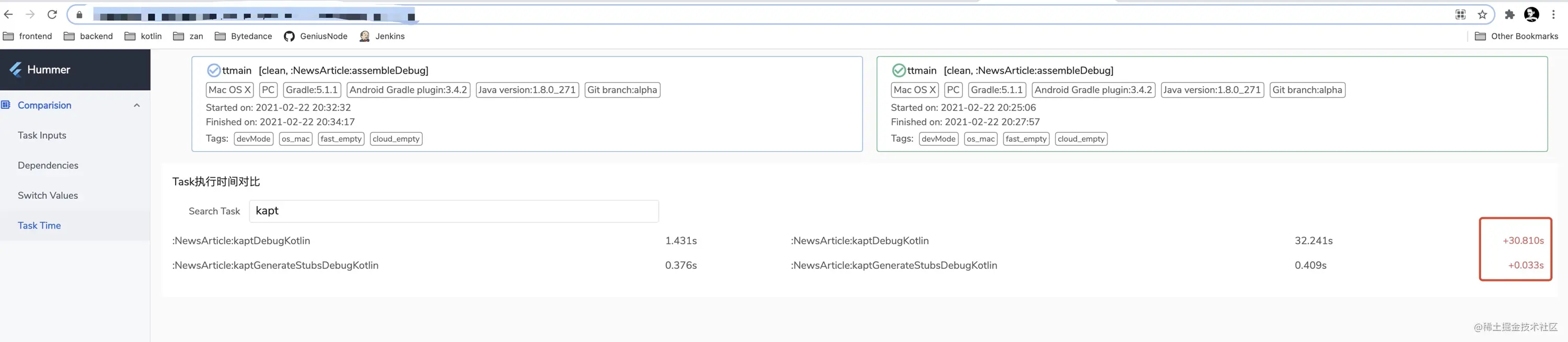The image size is (1568, 342).
Task: Open the Jenkins bookmark
Action: [382, 37]
